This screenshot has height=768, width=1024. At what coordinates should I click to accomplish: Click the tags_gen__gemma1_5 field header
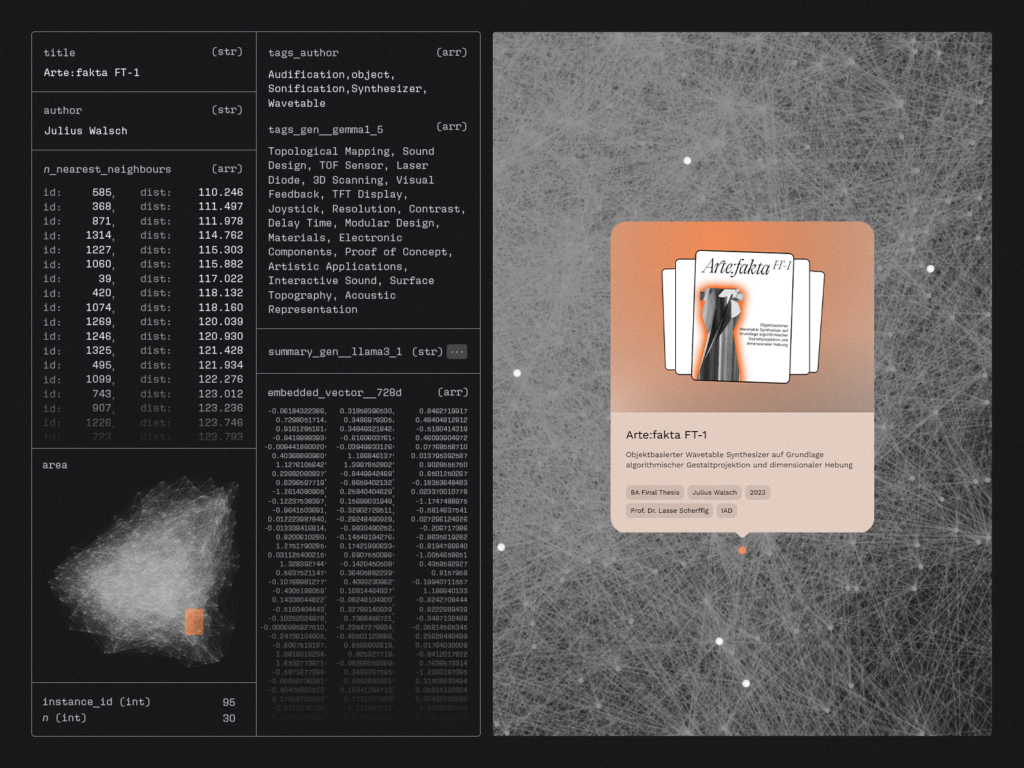click(x=325, y=130)
